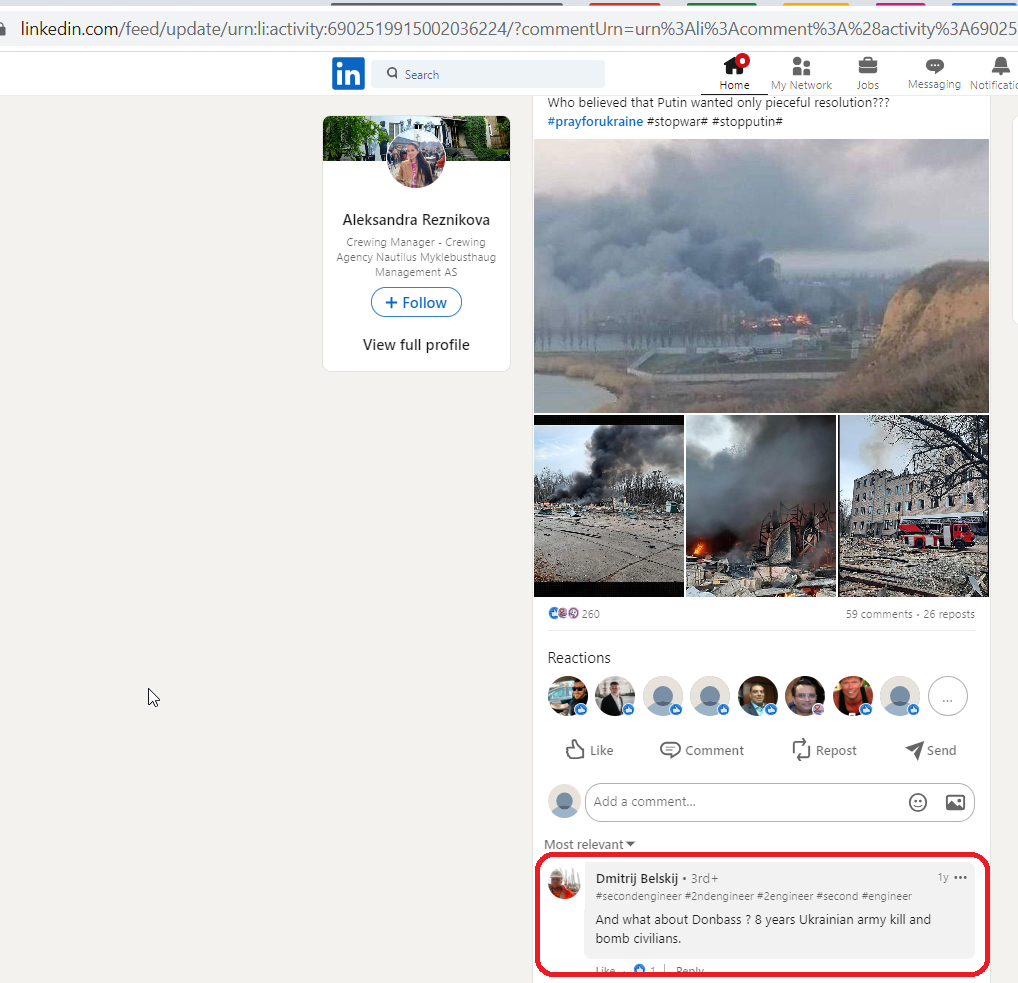Open third reactor's placeholder avatar

[x=662, y=696]
